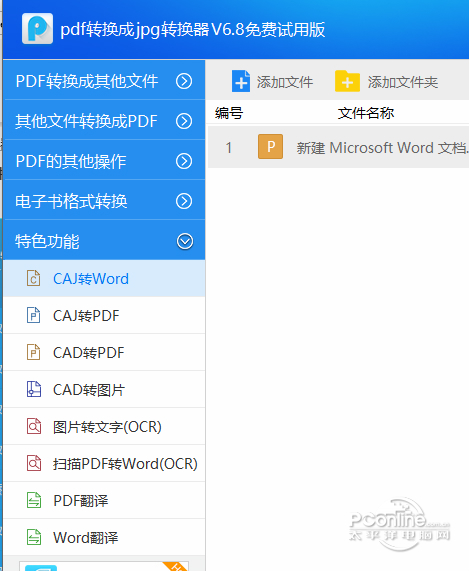Click the 扫描PDF转Word(OCR) icon

point(34,463)
